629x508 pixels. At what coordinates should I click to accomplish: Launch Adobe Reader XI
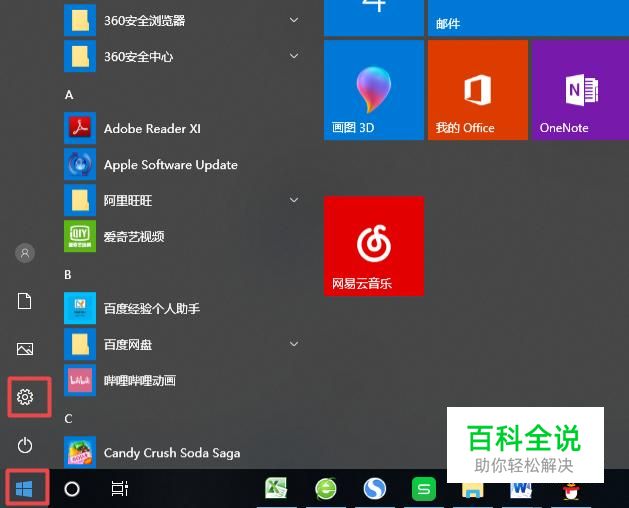[152, 128]
